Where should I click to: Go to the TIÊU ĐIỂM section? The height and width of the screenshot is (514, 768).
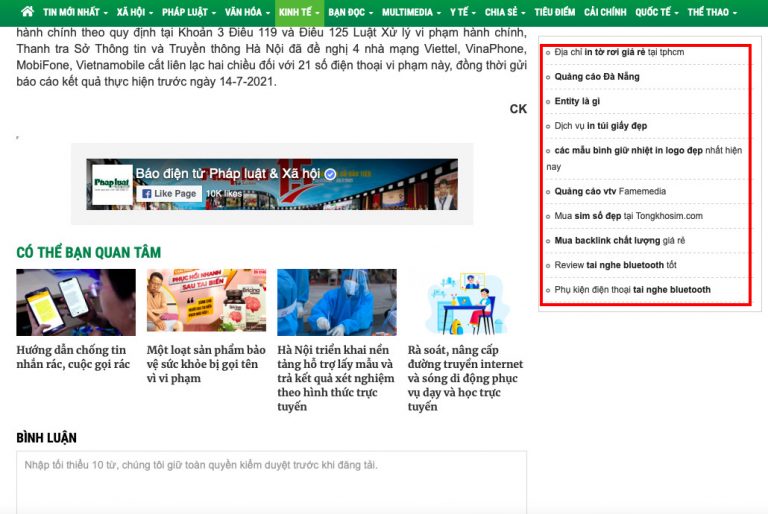pyautogui.click(x=555, y=12)
